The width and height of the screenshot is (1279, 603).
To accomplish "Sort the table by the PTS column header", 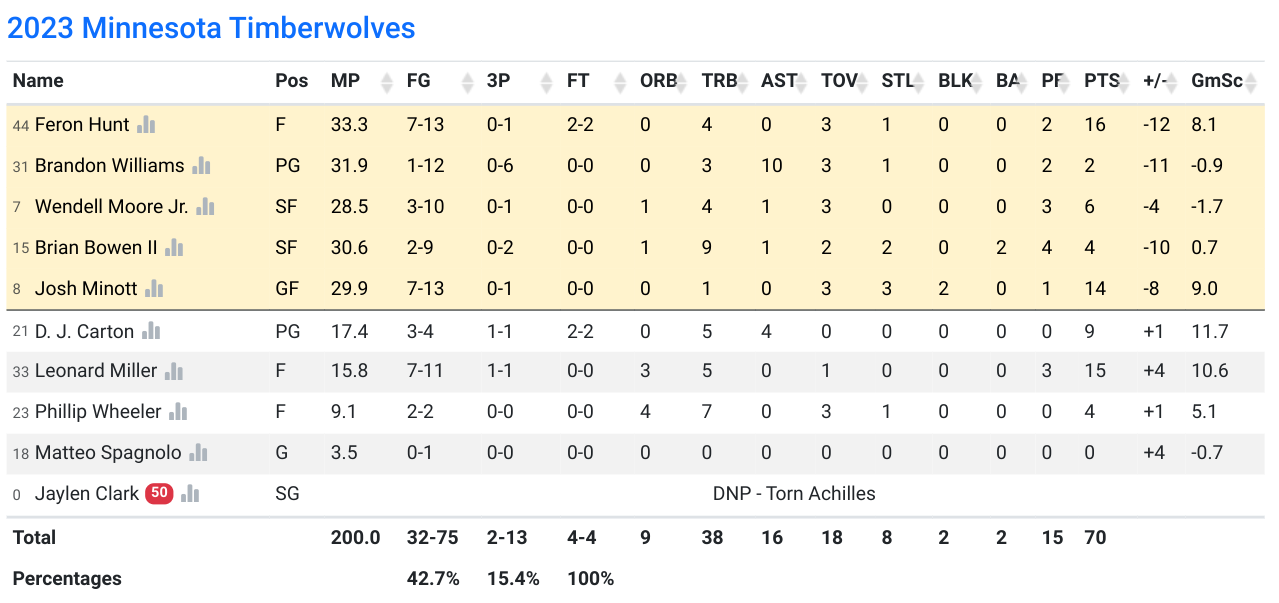I will (1102, 81).
